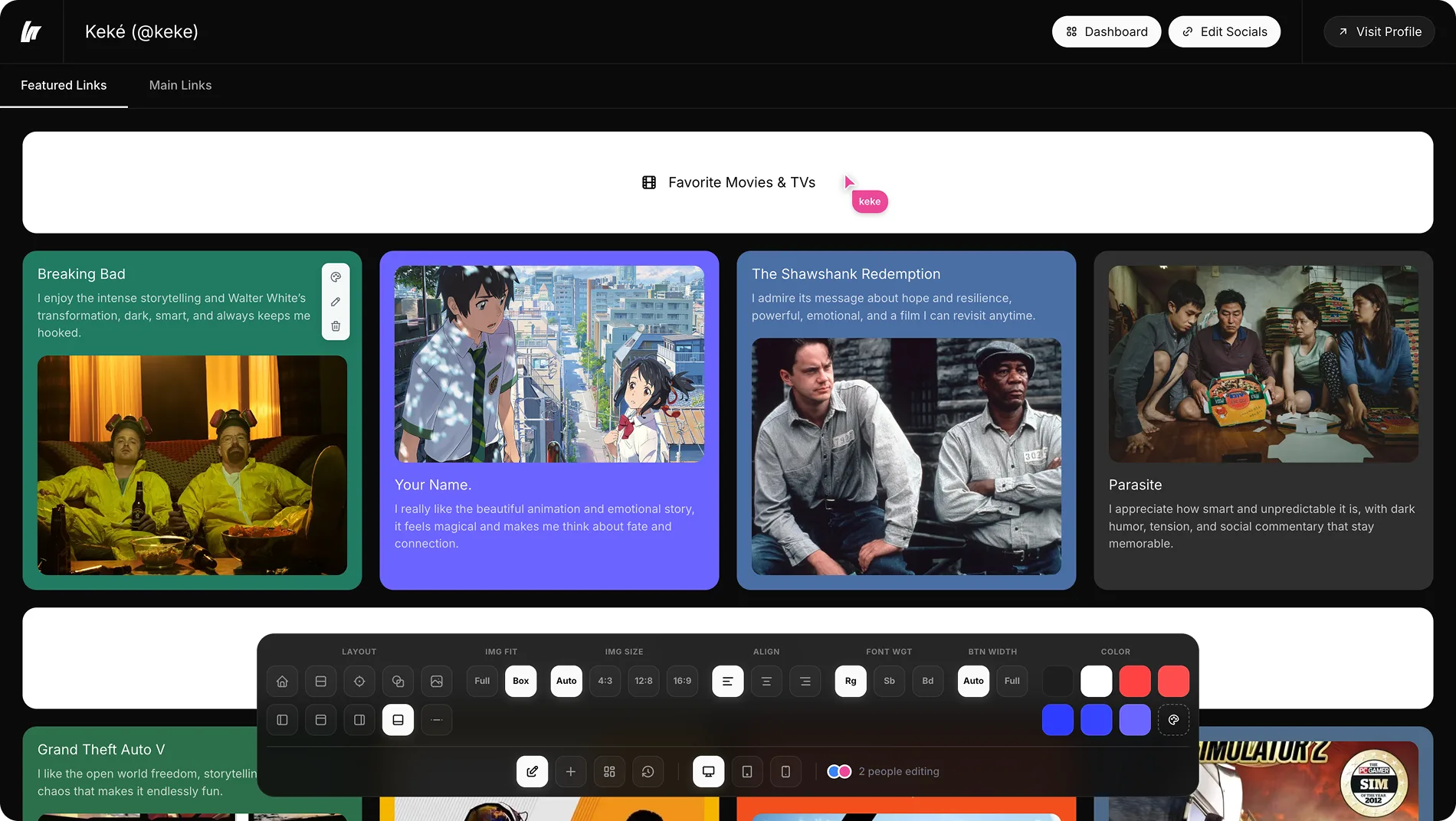1456x821 pixels.
Task: Pick the overlapping shapes layout icon
Action: point(398,681)
